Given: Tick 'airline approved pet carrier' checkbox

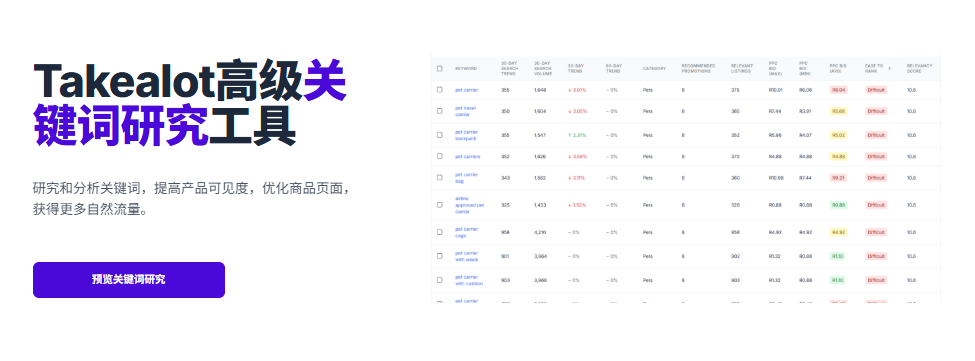Looking at the screenshot, I should [x=440, y=204].
